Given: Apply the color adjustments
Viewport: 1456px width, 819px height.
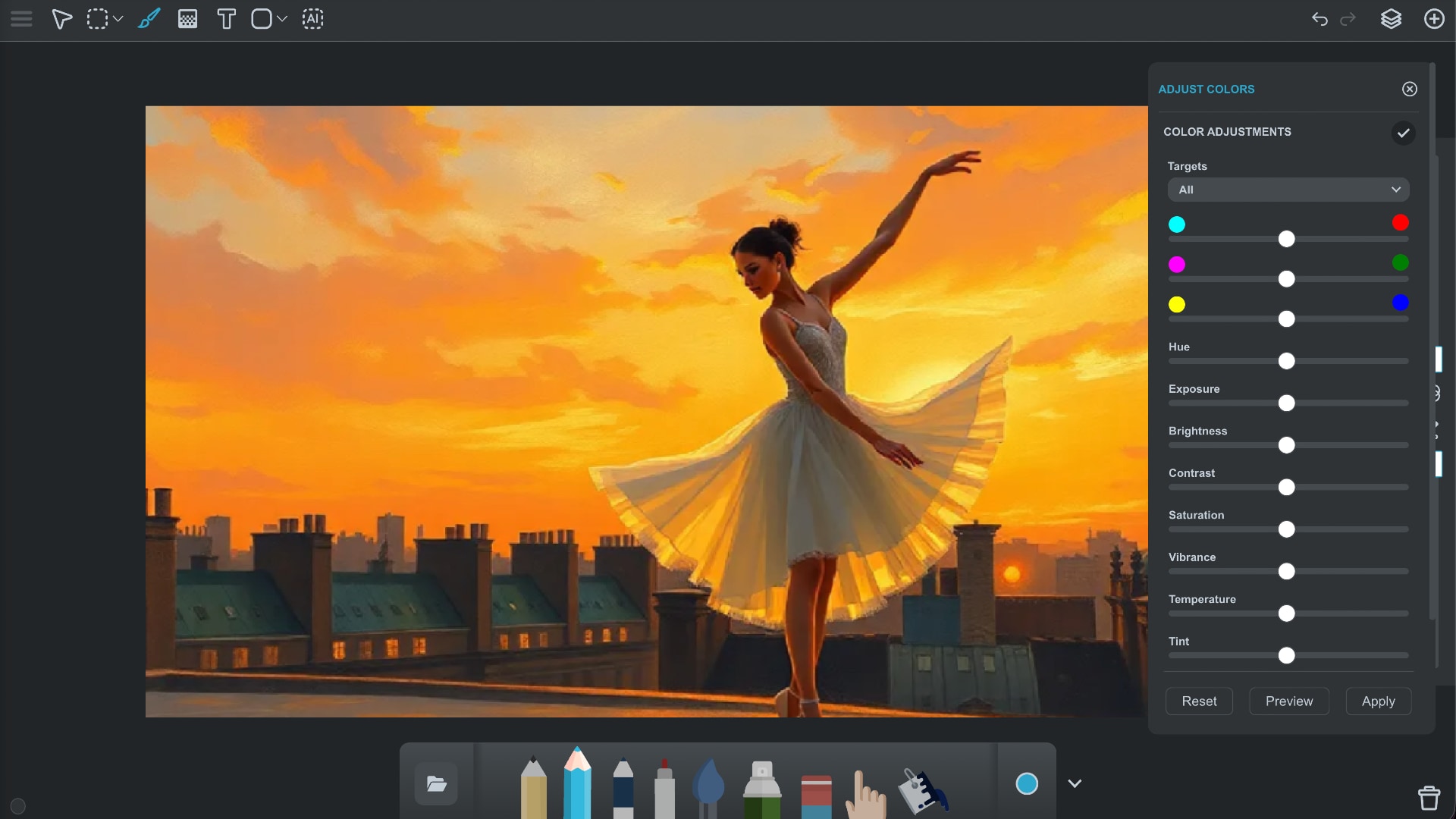Looking at the screenshot, I should 1379,701.
